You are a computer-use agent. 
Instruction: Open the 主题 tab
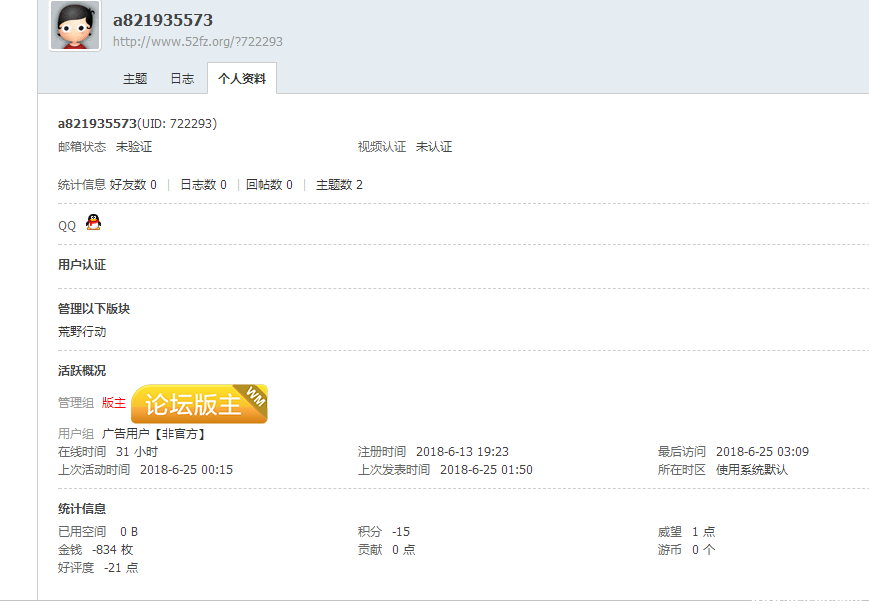pos(135,78)
